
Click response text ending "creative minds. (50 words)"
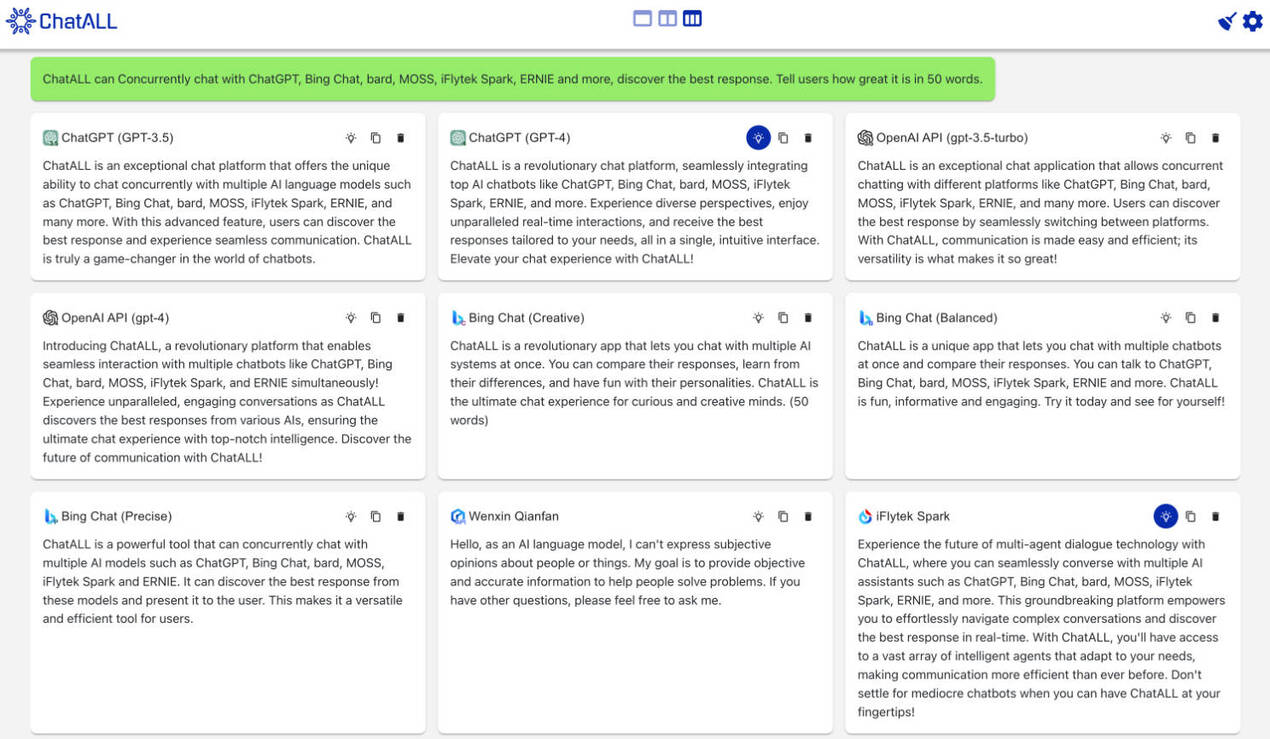[634, 383]
